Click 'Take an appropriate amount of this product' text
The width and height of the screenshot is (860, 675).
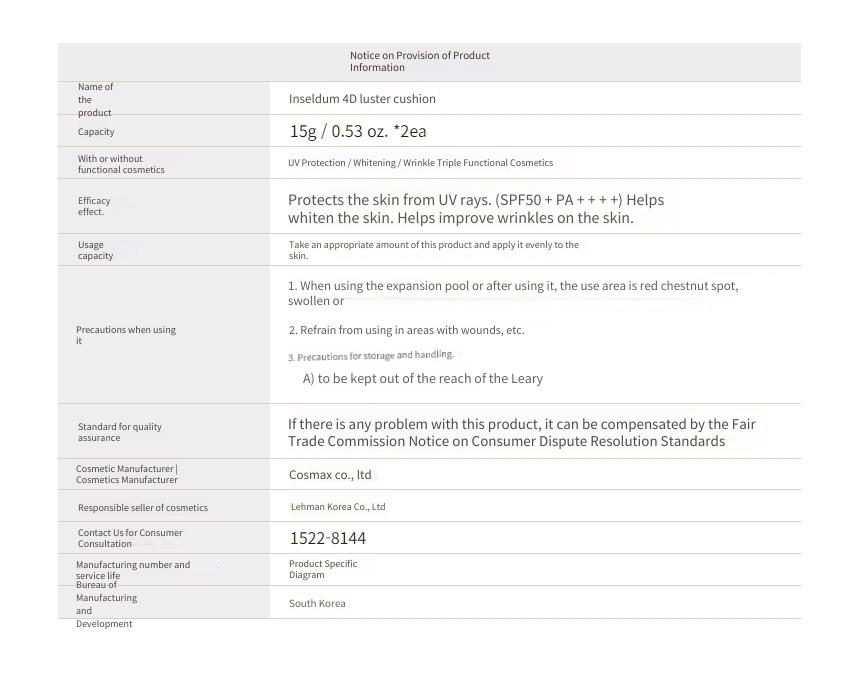(434, 250)
